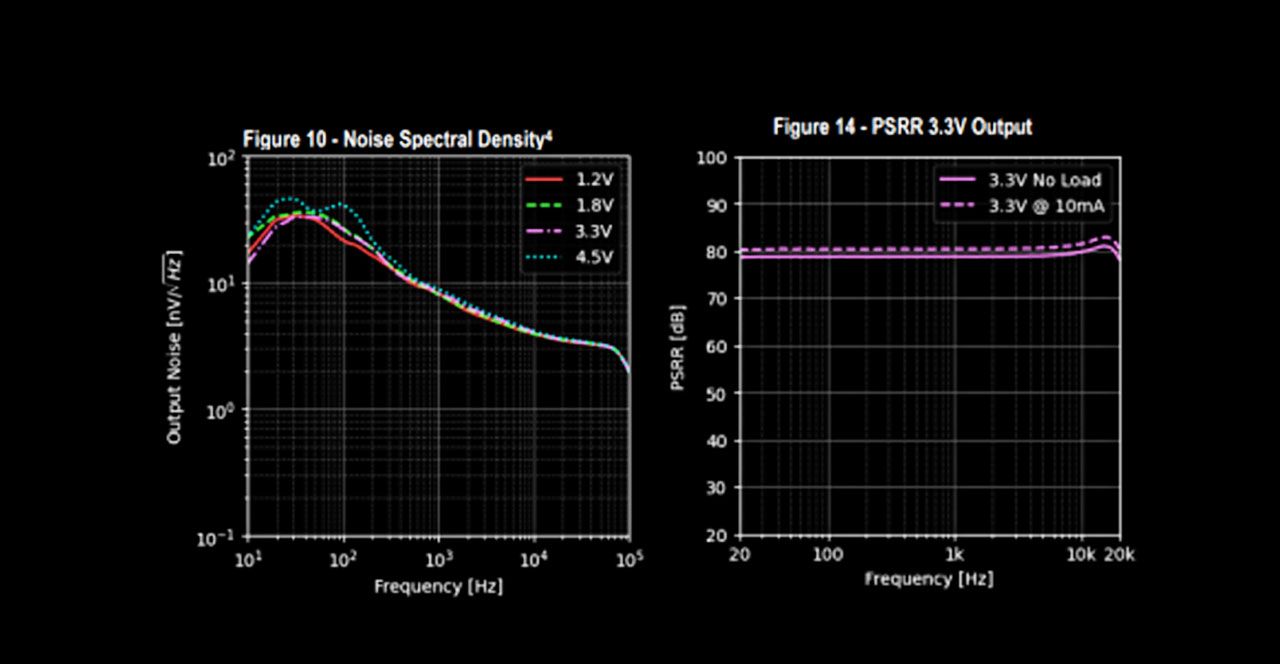Click the '10⁵' x-axis tick on the noise chart
Viewport: 1280px width, 664px height.
point(628,559)
